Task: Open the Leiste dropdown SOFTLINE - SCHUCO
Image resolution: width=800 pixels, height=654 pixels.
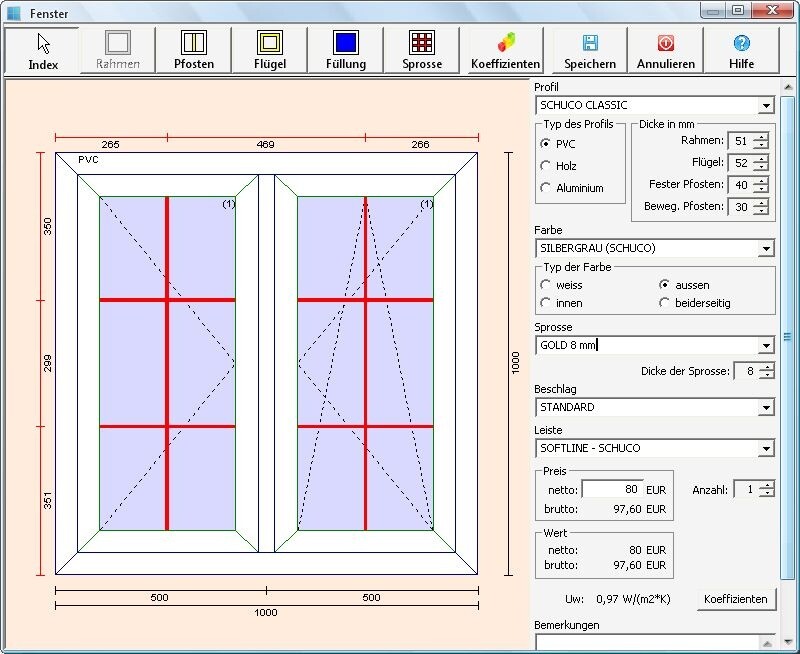Action: [x=765, y=448]
